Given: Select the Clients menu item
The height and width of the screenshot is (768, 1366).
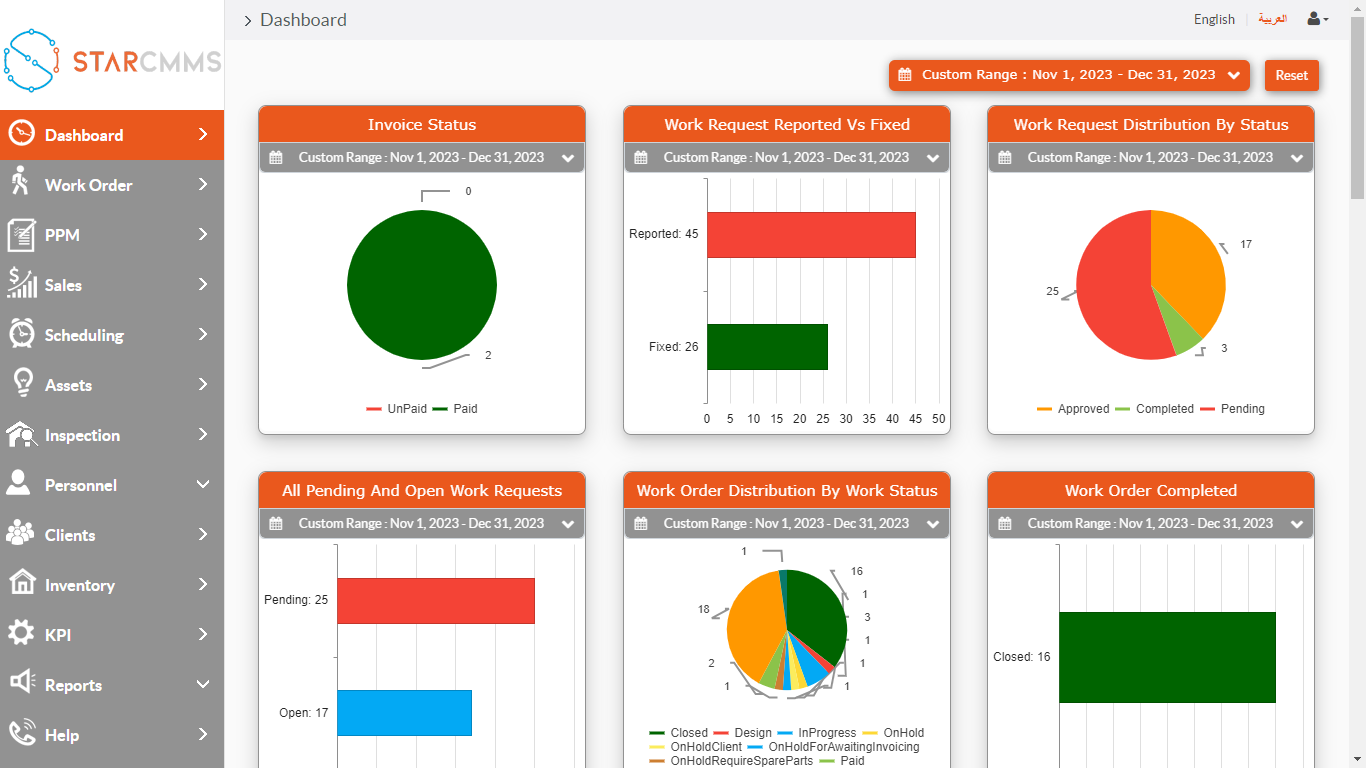Looking at the screenshot, I should [70, 535].
